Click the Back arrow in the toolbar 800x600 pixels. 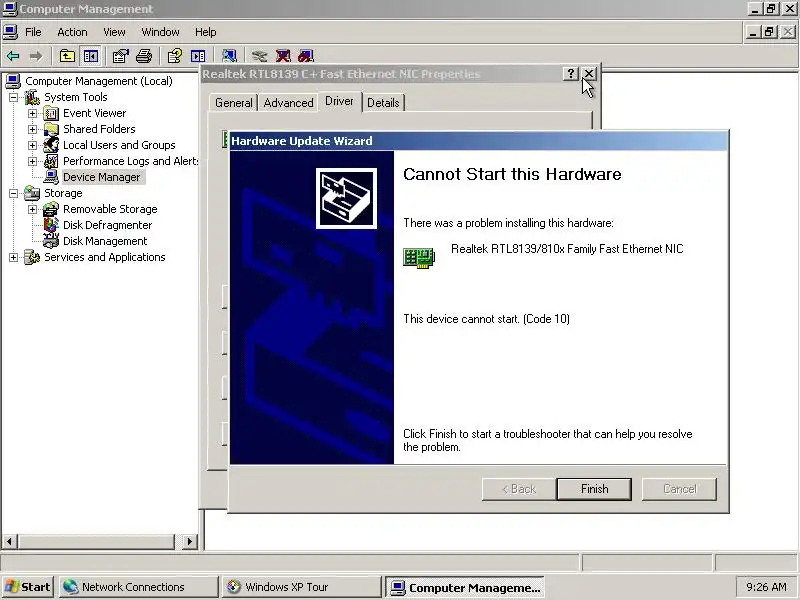point(13,56)
